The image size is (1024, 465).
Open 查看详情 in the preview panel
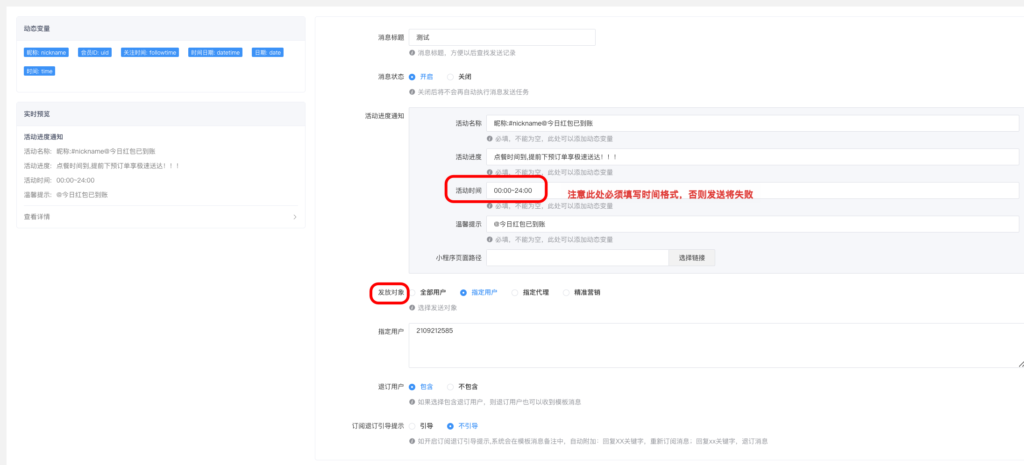(37, 217)
